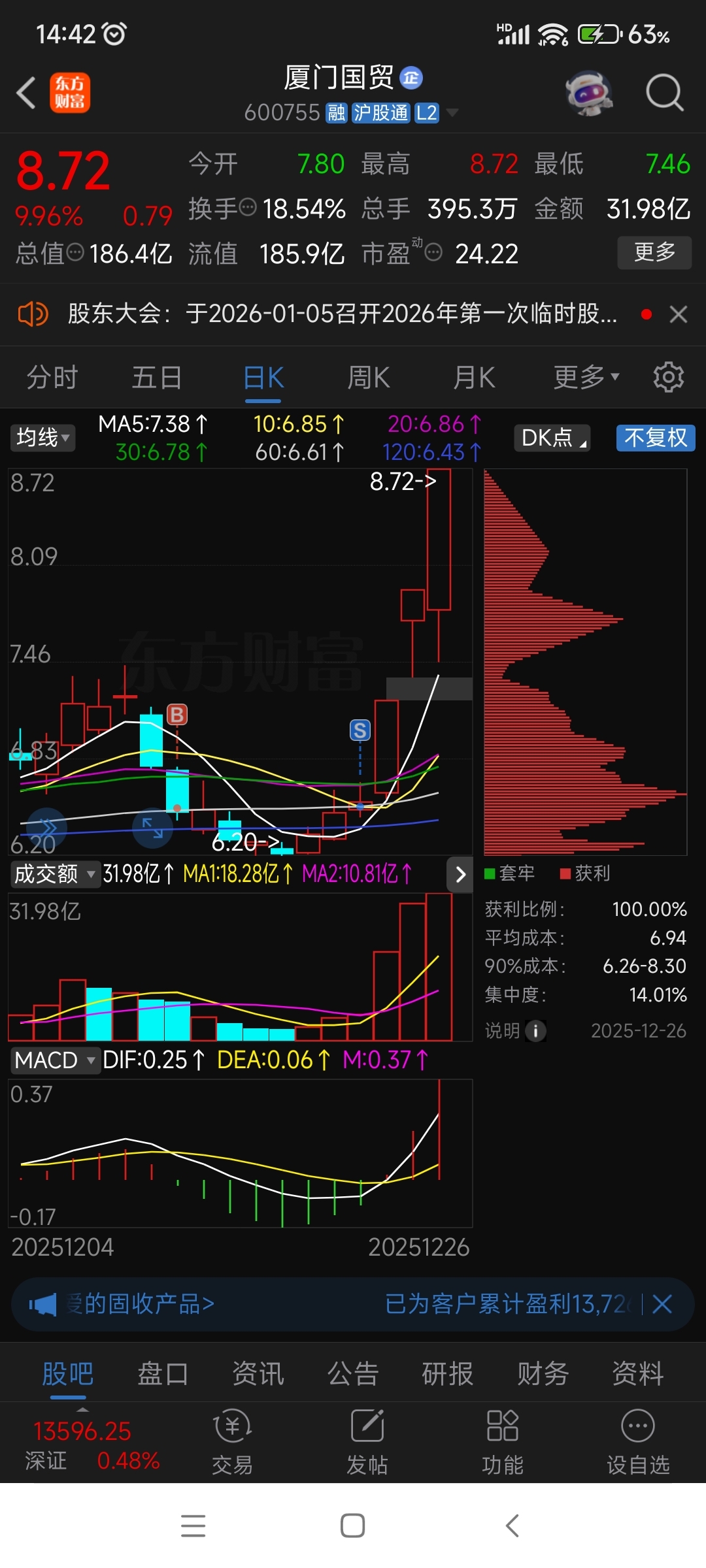Screen dimensions: 706x1568
Task: Tap the blue 企 enterprise badge
Action: 411,78
